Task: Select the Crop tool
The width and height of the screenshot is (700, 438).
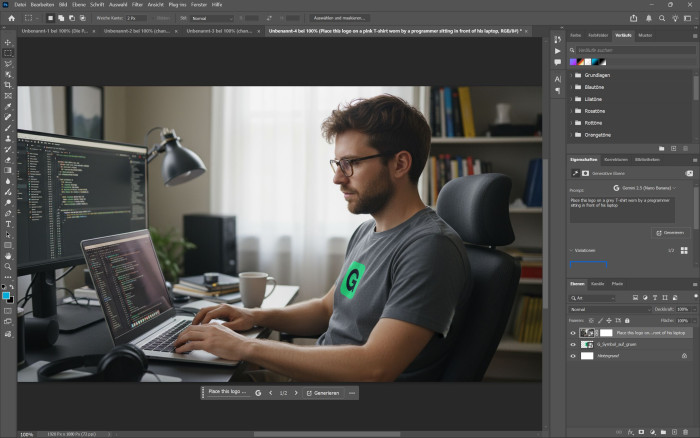Action: pyautogui.click(x=8, y=85)
